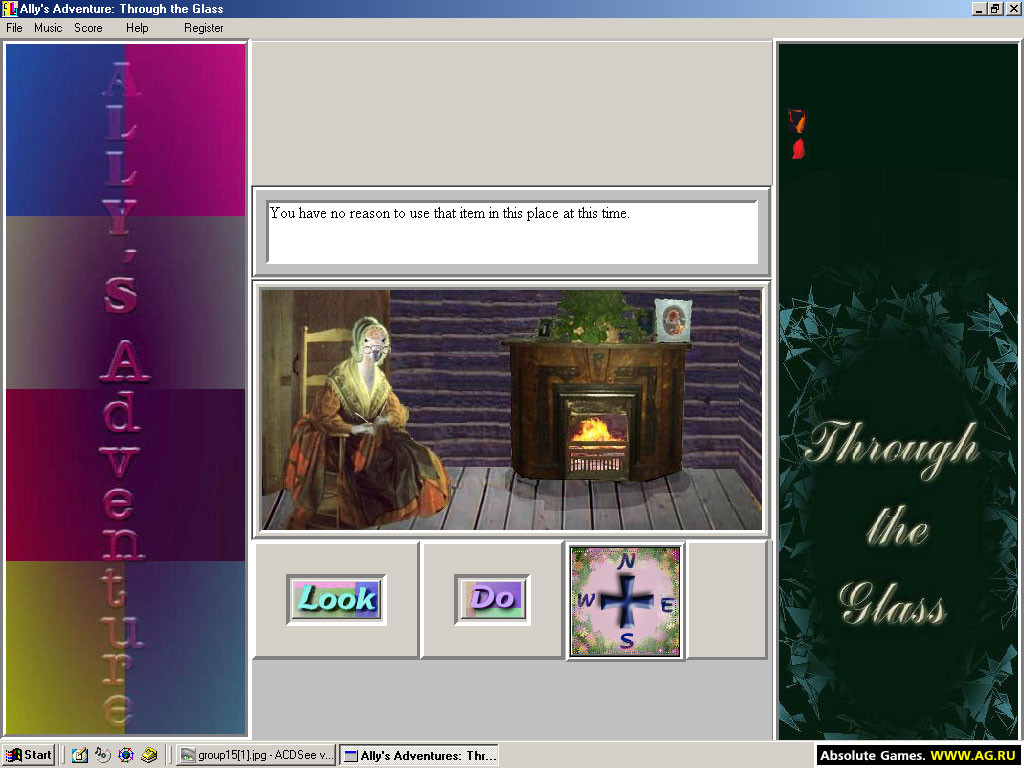Click the Look action button
Viewport: 1024px width, 768px height.
pos(336,600)
